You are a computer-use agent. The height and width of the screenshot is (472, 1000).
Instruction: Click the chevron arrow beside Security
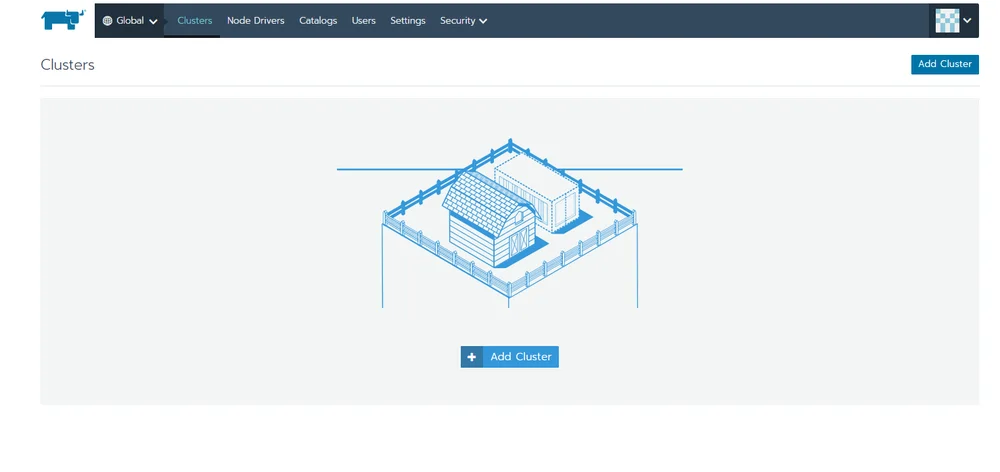click(x=483, y=21)
